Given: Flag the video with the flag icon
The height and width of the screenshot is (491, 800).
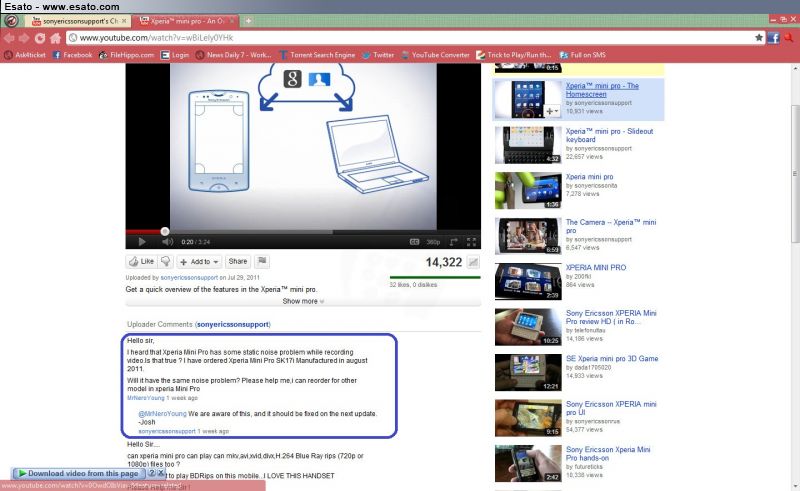Looking at the screenshot, I should click(262, 261).
